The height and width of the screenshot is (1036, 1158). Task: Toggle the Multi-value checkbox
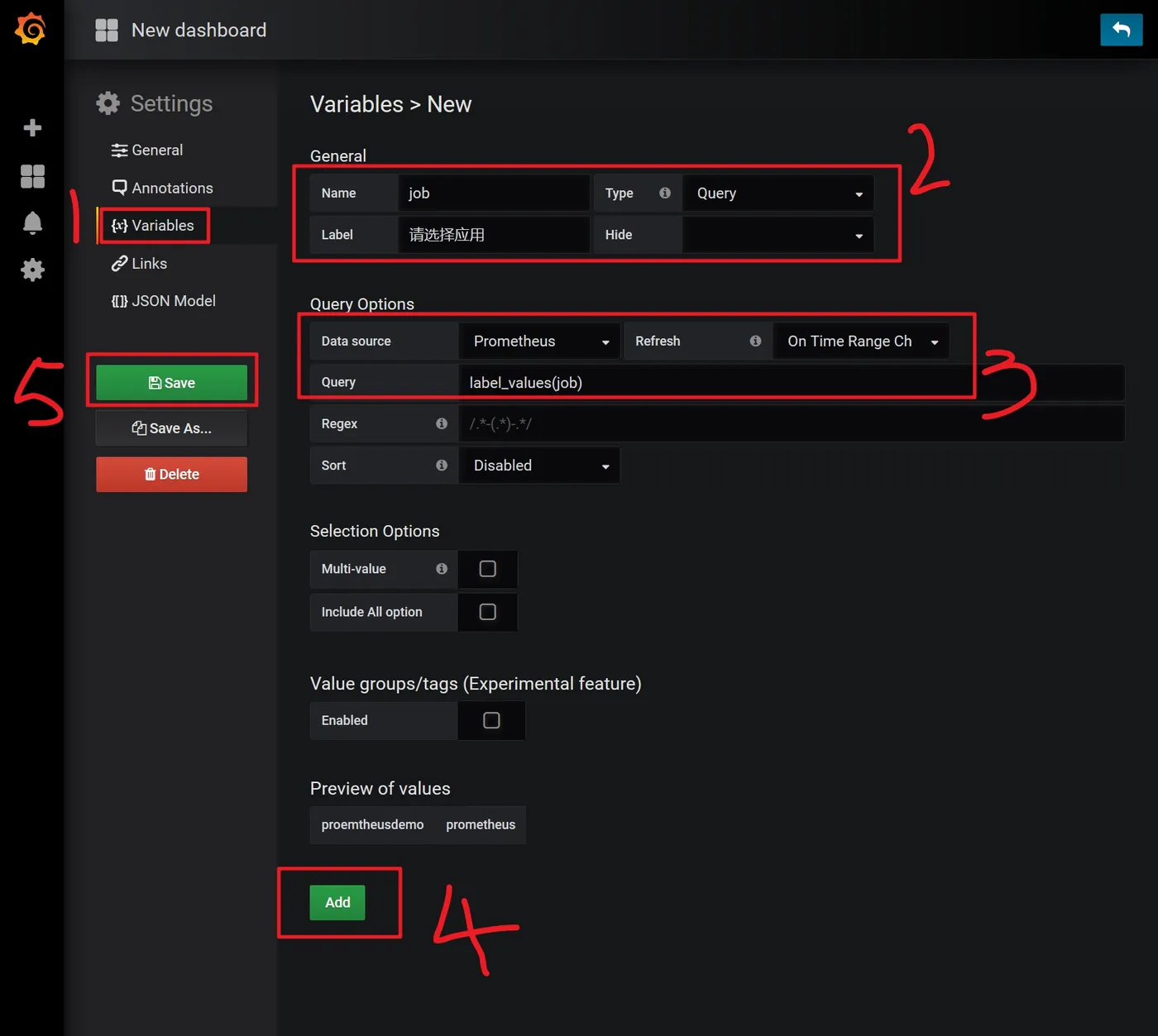[x=488, y=569]
